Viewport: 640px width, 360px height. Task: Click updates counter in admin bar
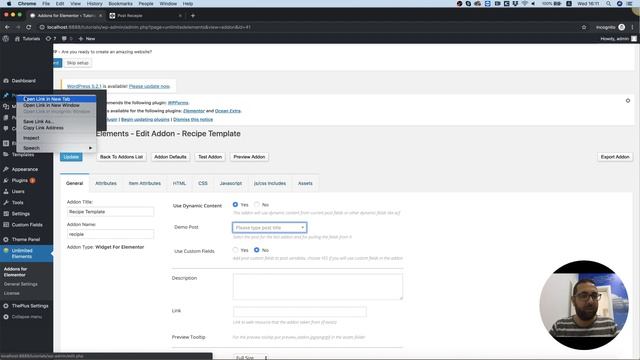51,39
